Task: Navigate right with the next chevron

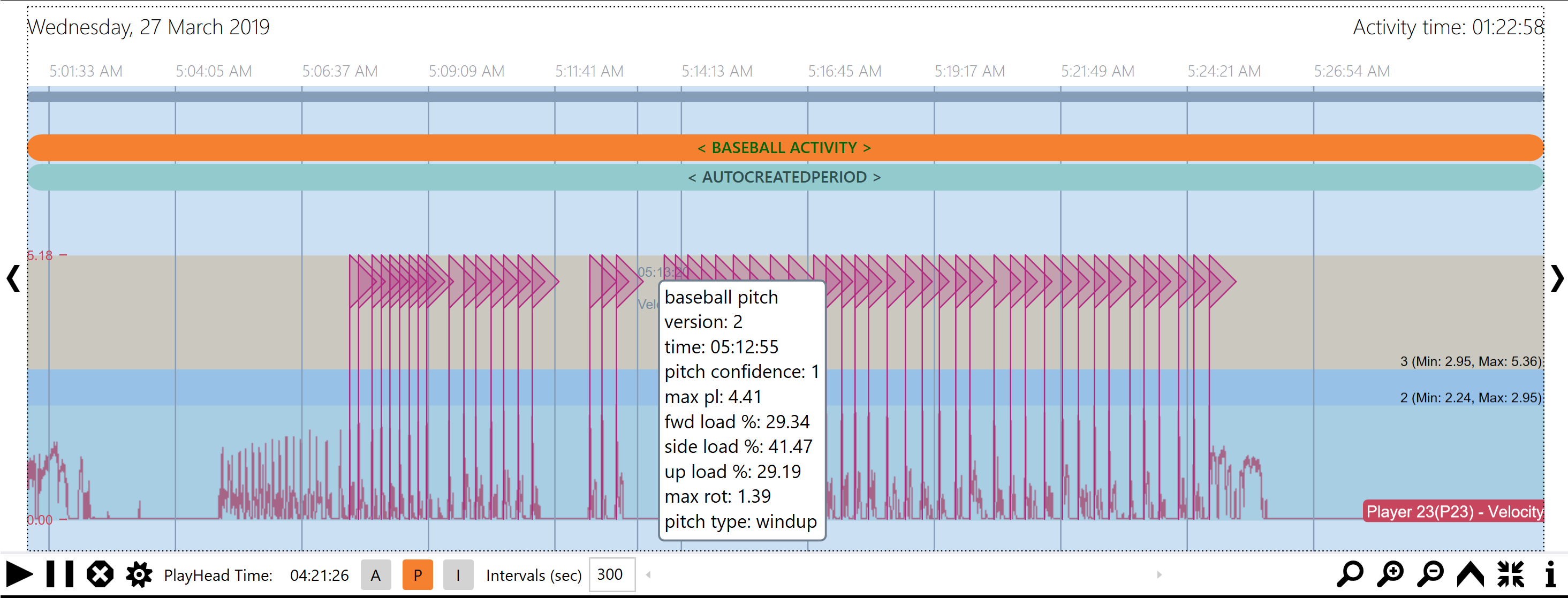Action: 1556,279
